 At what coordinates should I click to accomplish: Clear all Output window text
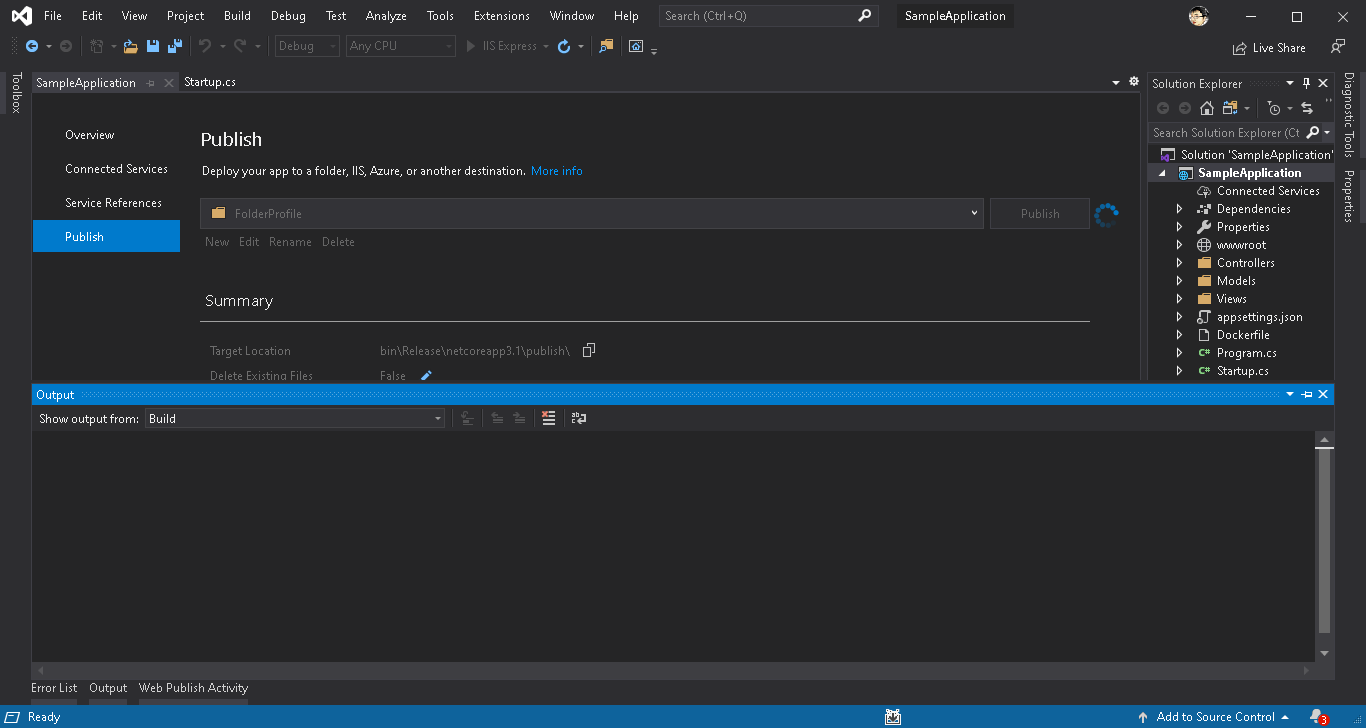tap(548, 418)
